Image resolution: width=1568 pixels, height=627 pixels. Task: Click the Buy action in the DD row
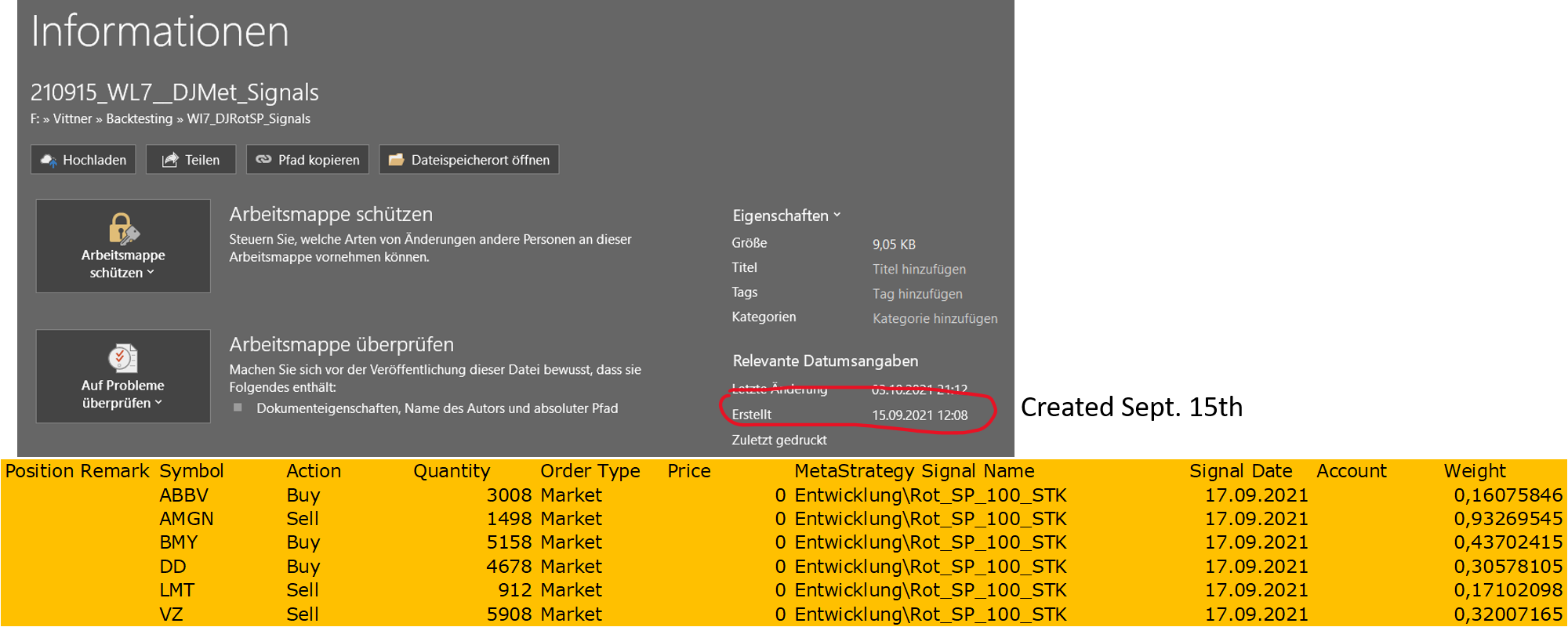coord(303,567)
